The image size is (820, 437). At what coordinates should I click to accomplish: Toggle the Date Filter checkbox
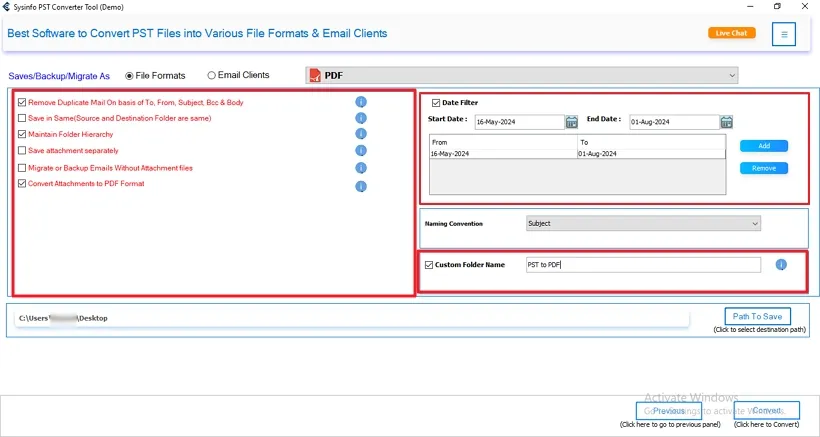[x=436, y=102]
